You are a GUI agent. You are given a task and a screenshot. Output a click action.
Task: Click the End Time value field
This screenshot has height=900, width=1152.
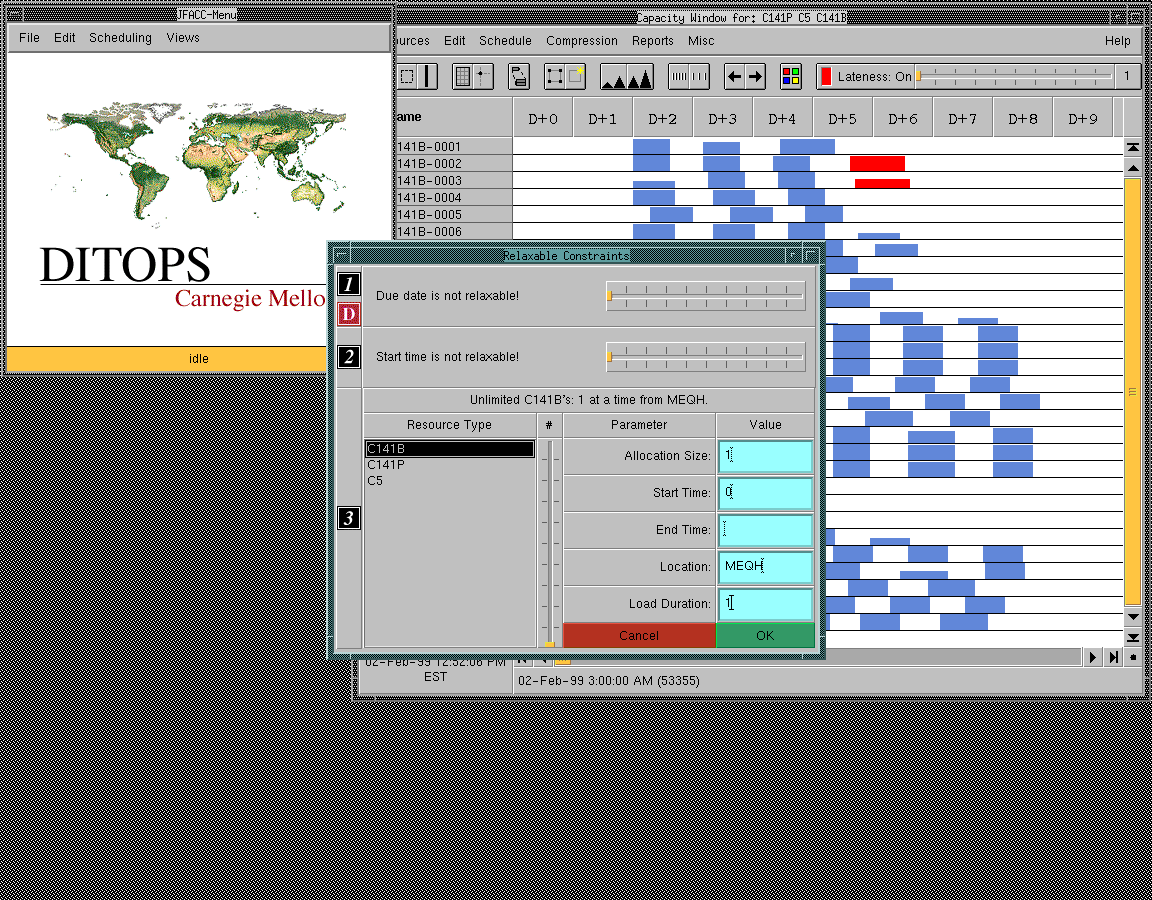pyautogui.click(x=765, y=530)
